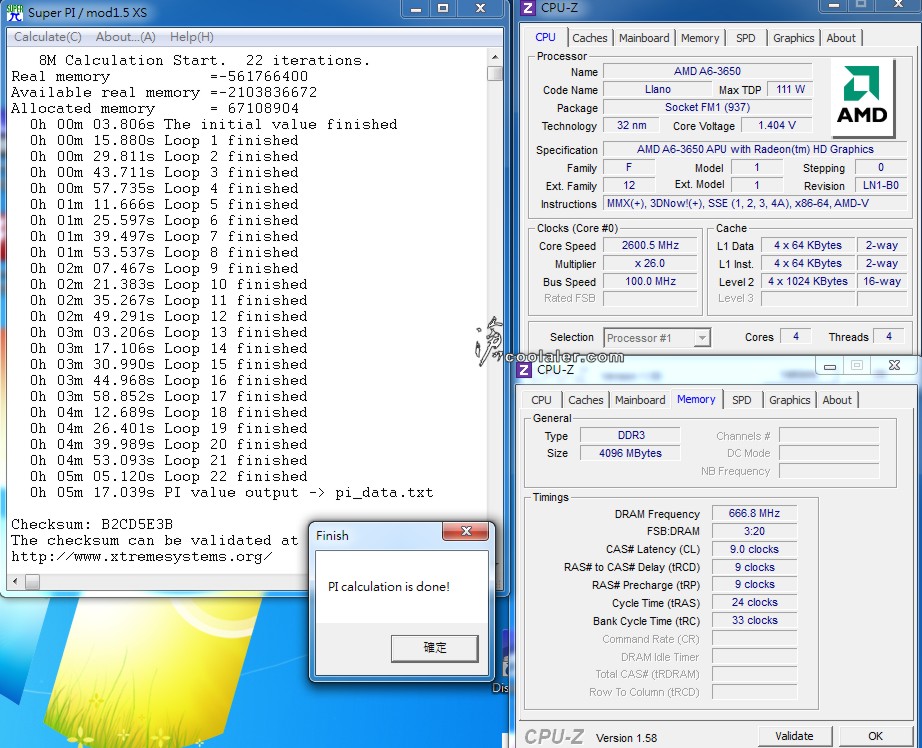Click the '4096 MBytes' memory Size value
This screenshot has height=748, width=922.
point(630,453)
